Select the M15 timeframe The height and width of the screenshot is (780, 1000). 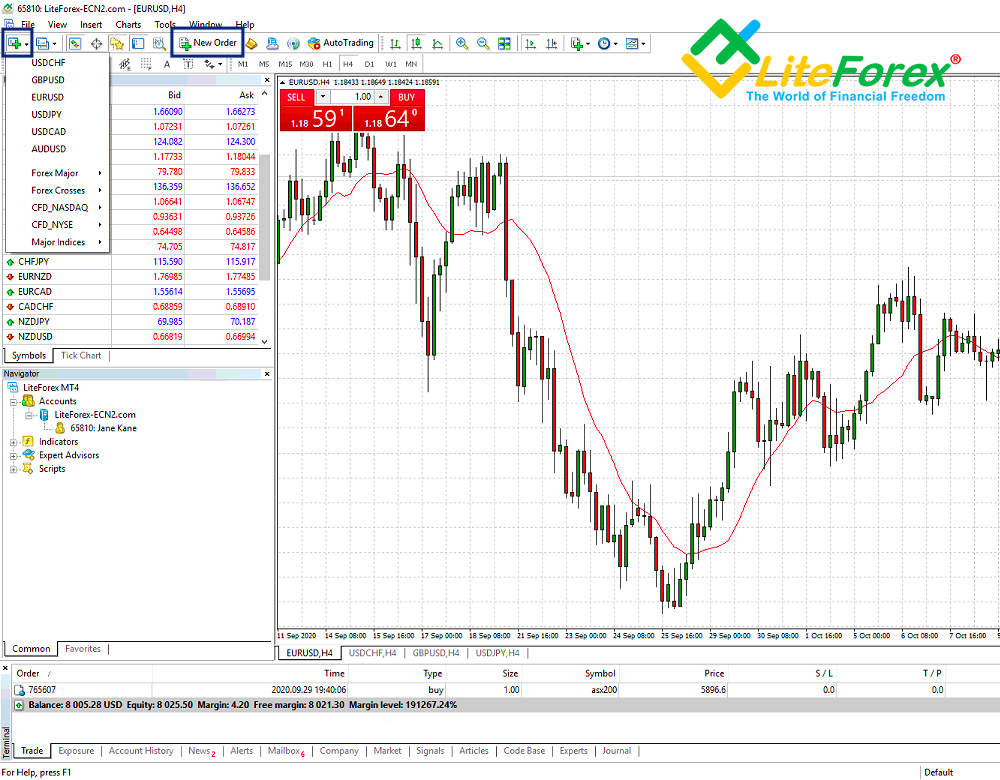coord(285,64)
